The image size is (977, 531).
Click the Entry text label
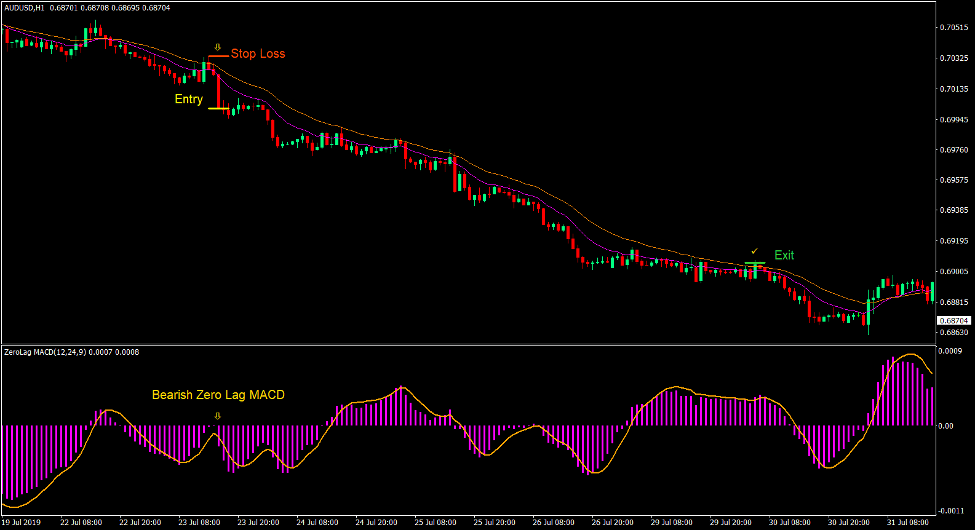[x=188, y=99]
